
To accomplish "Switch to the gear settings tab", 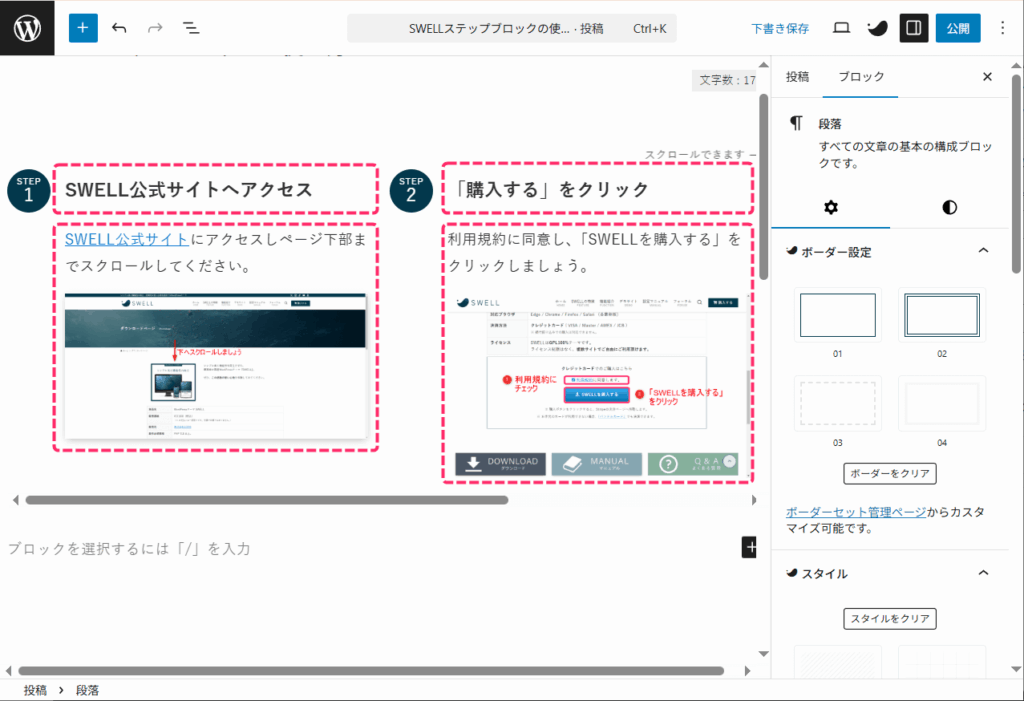I will pyautogui.click(x=830, y=208).
